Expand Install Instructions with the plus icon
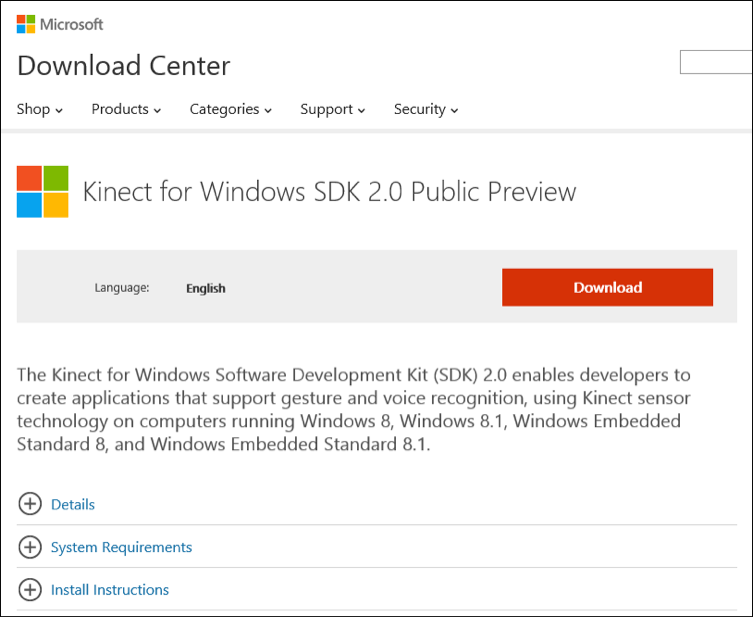The width and height of the screenshot is (754, 618). [x=30, y=590]
